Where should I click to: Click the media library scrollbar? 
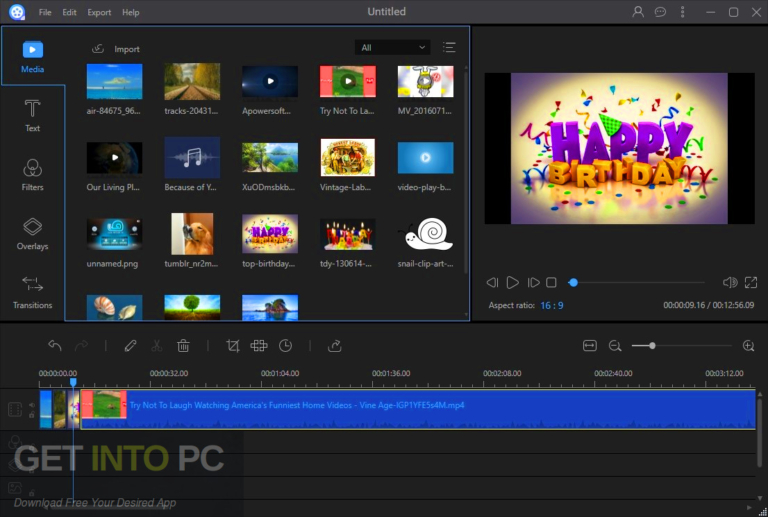pyautogui.click(x=466, y=171)
